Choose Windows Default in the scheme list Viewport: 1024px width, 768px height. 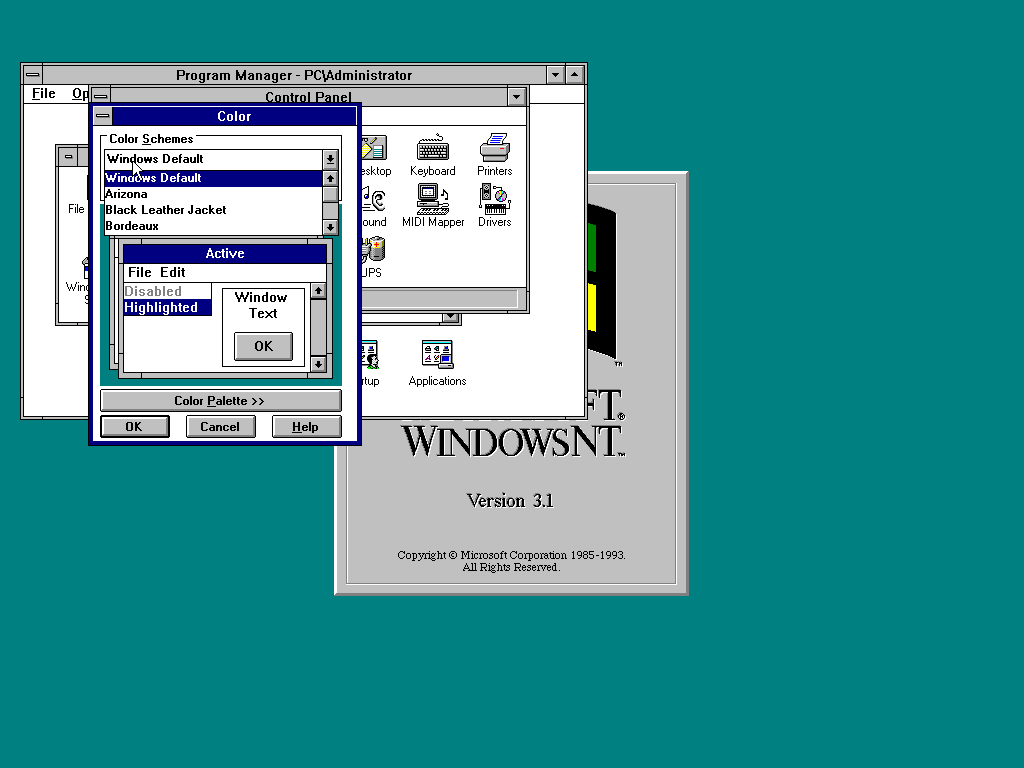pos(214,178)
